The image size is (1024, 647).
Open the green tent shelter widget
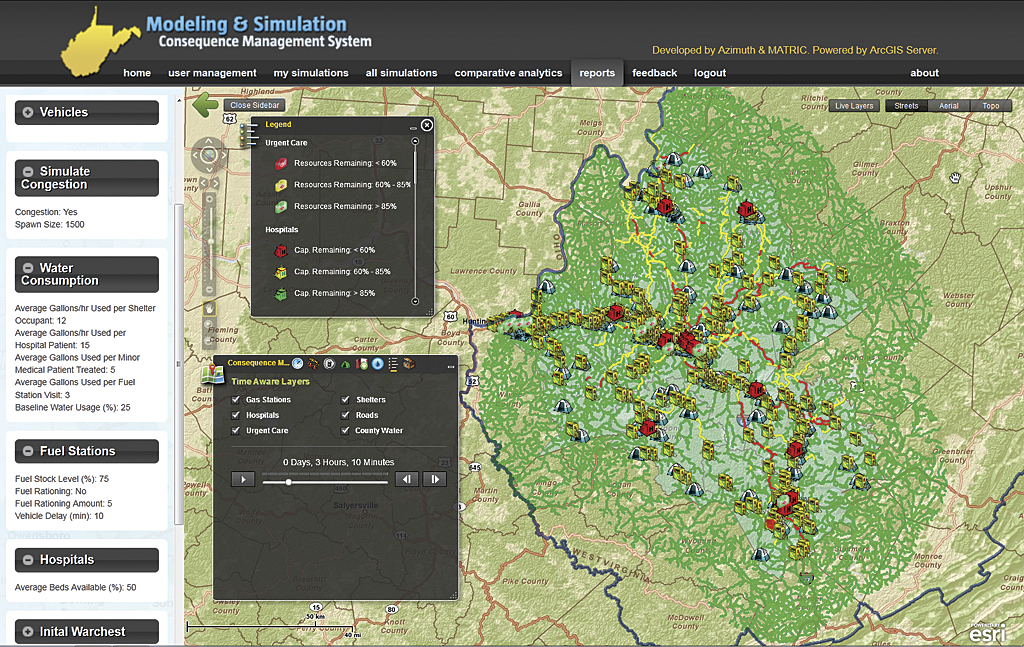click(x=345, y=363)
